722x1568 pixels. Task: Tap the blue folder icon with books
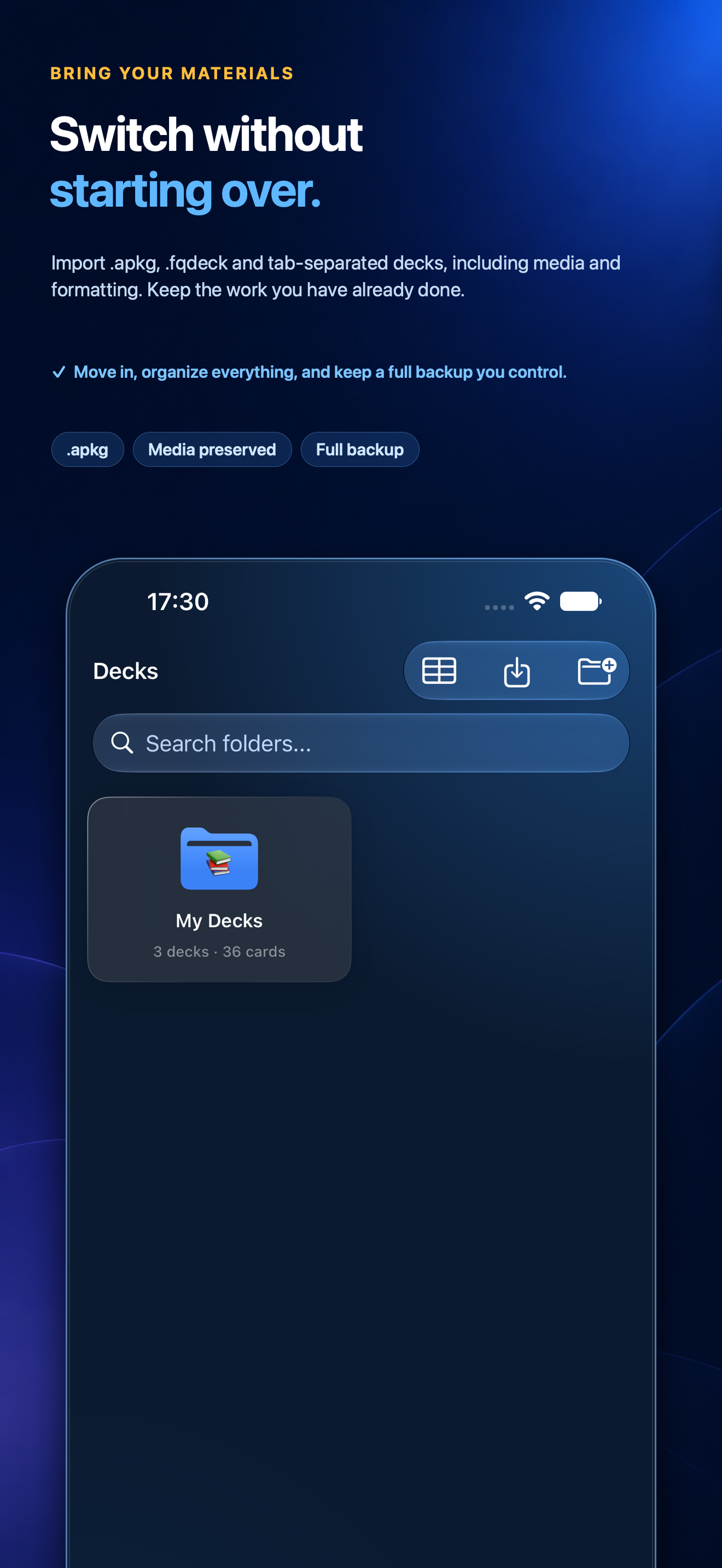tap(219, 858)
